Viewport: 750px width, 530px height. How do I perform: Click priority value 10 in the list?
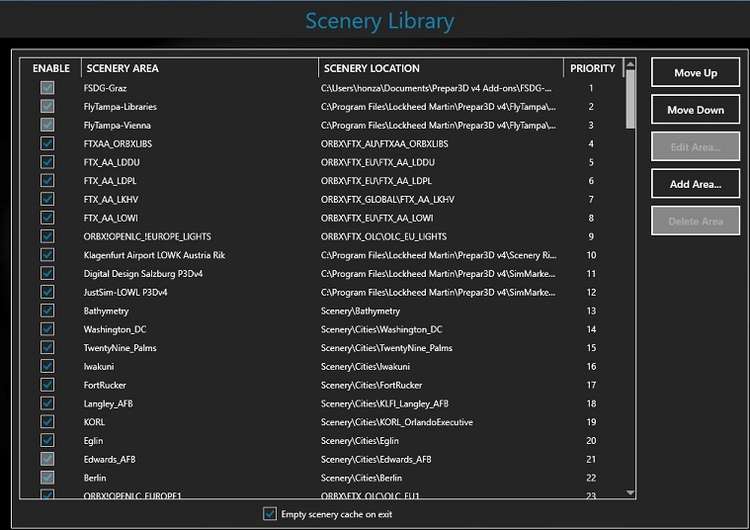[x=591, y=255]
